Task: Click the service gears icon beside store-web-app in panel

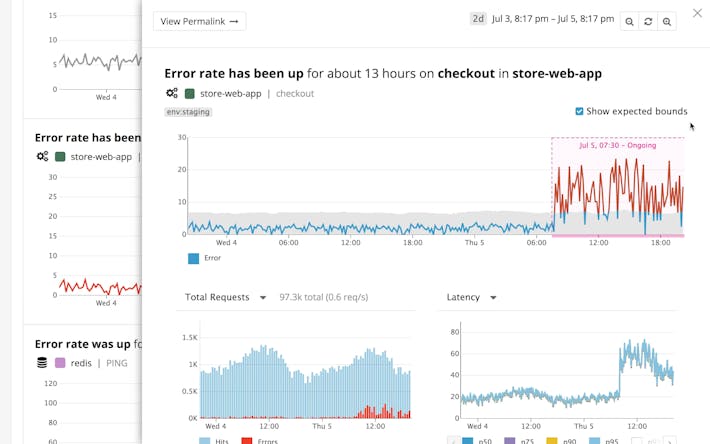Action: pyautogui.click(x=172, y=94)
